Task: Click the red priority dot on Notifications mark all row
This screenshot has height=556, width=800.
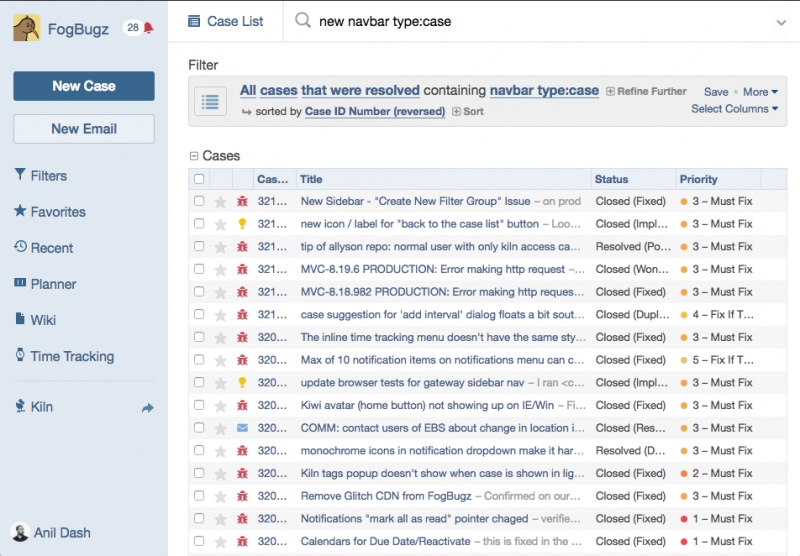Action: [684, 519]
